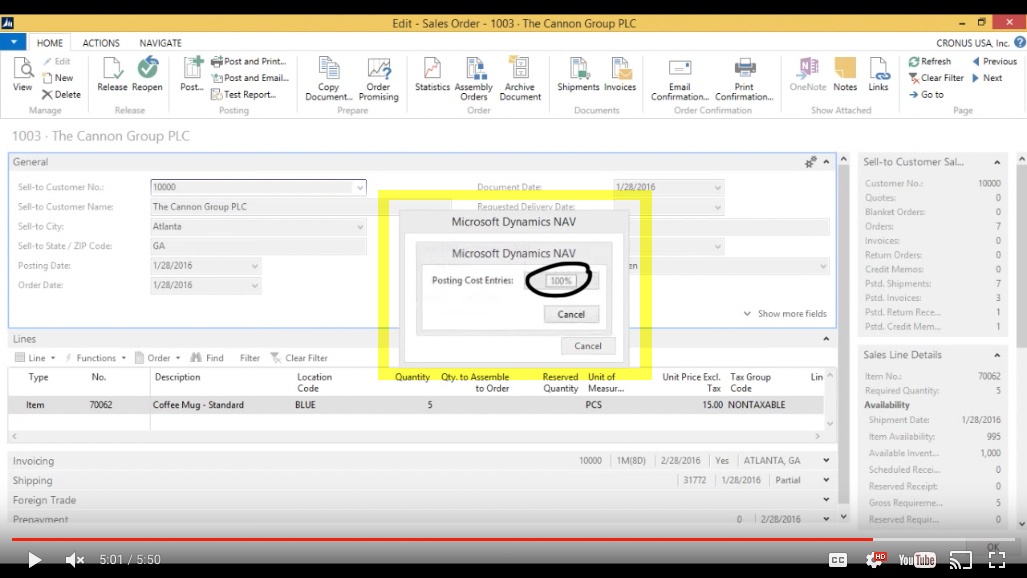Open the Document Date dropdown
Image resolution: width=1027 pixels, height=578 pixels.
coord(717,187)
